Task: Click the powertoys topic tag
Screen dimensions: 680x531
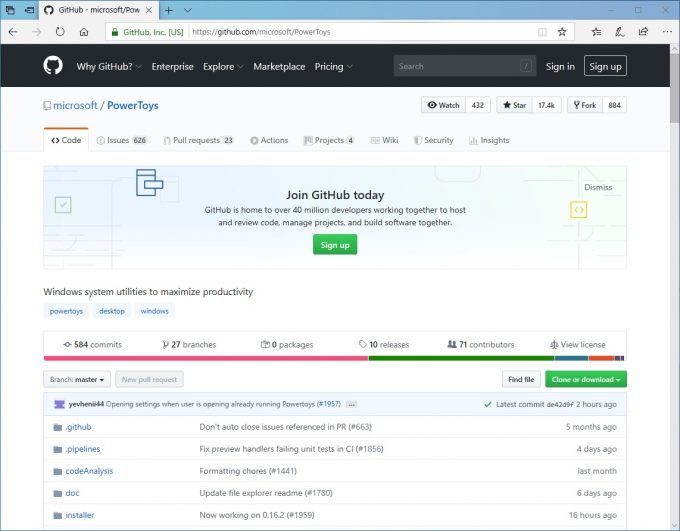Action: pos(66,311)
